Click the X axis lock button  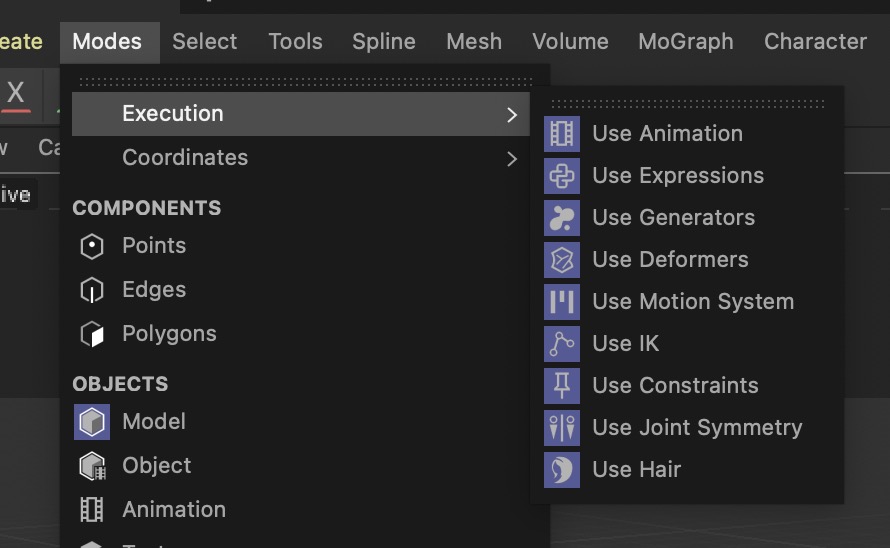pyautogui.click(x=16, y=93)
